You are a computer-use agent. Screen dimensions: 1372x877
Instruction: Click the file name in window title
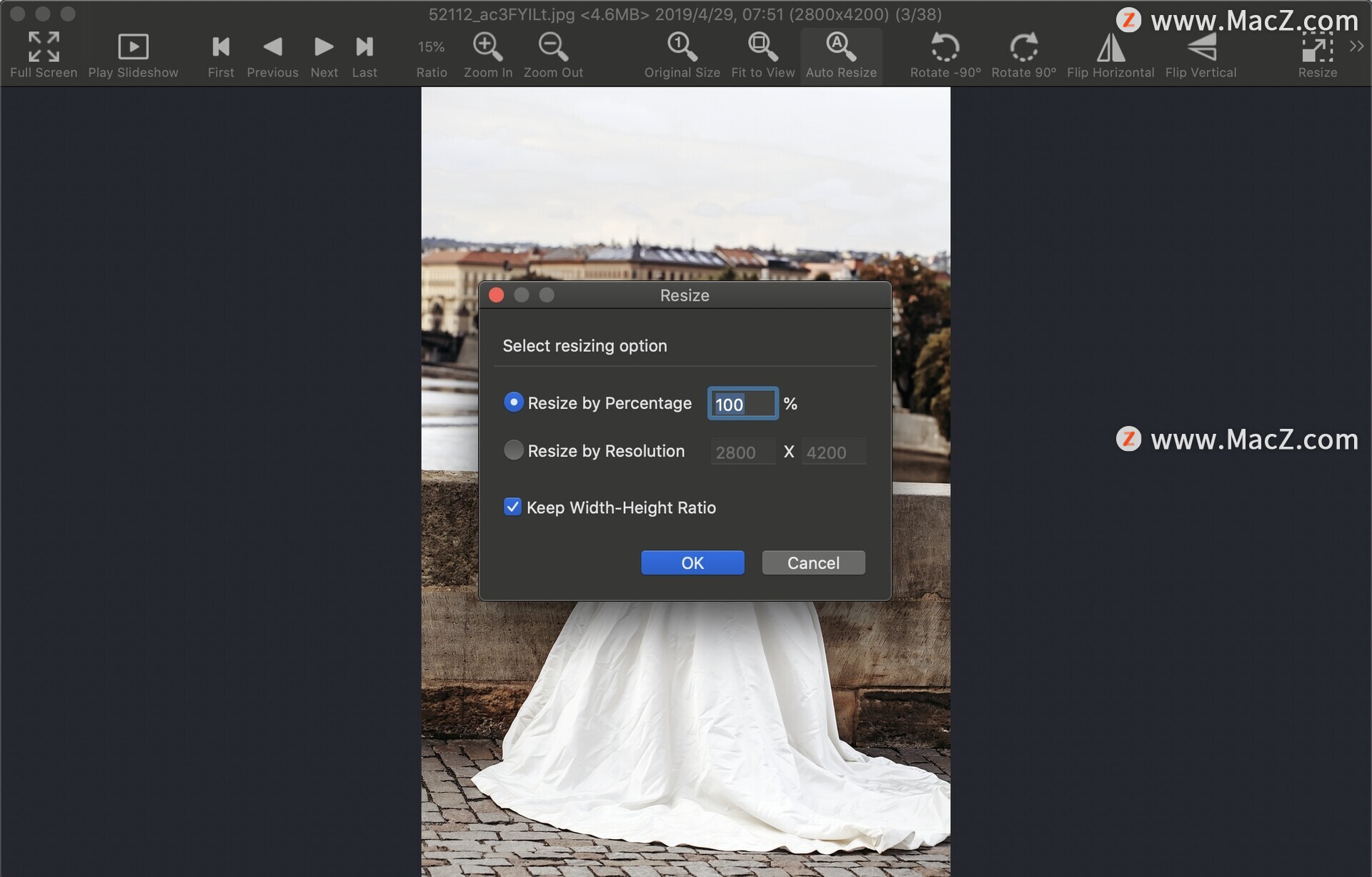pos(502,14)
